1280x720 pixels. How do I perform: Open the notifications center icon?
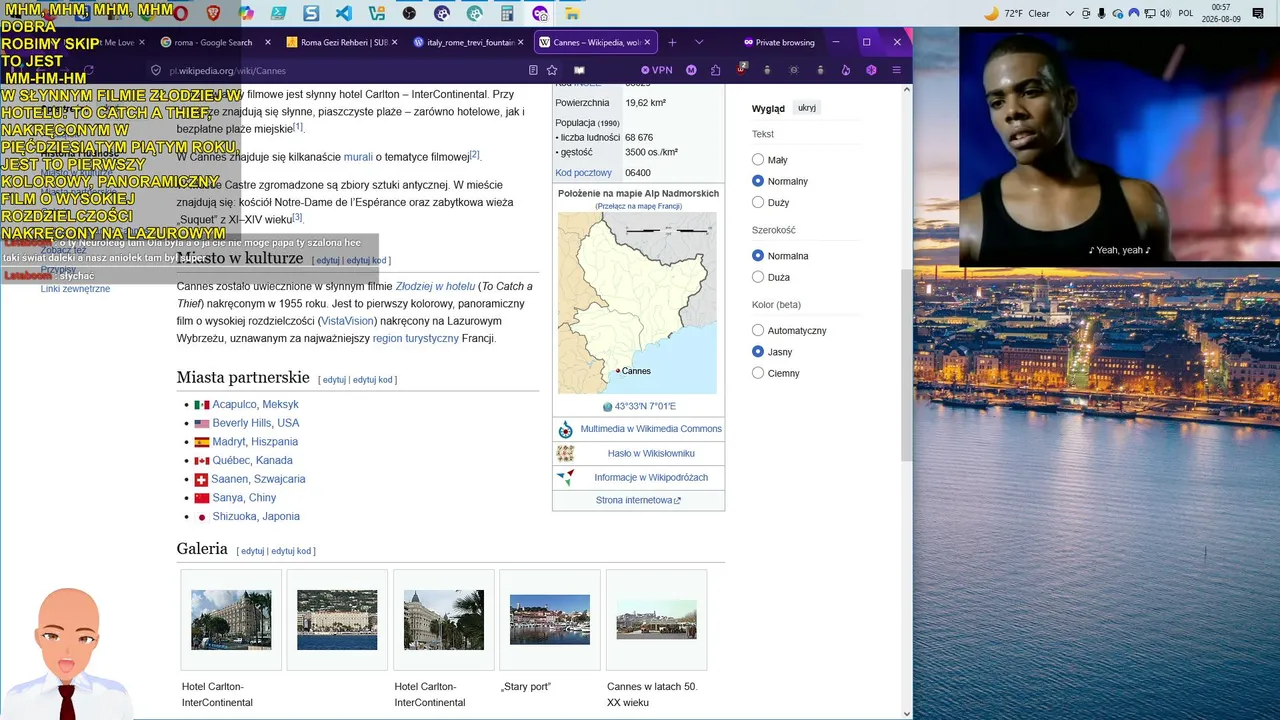pyautogui.click(x=1258, y=13)
